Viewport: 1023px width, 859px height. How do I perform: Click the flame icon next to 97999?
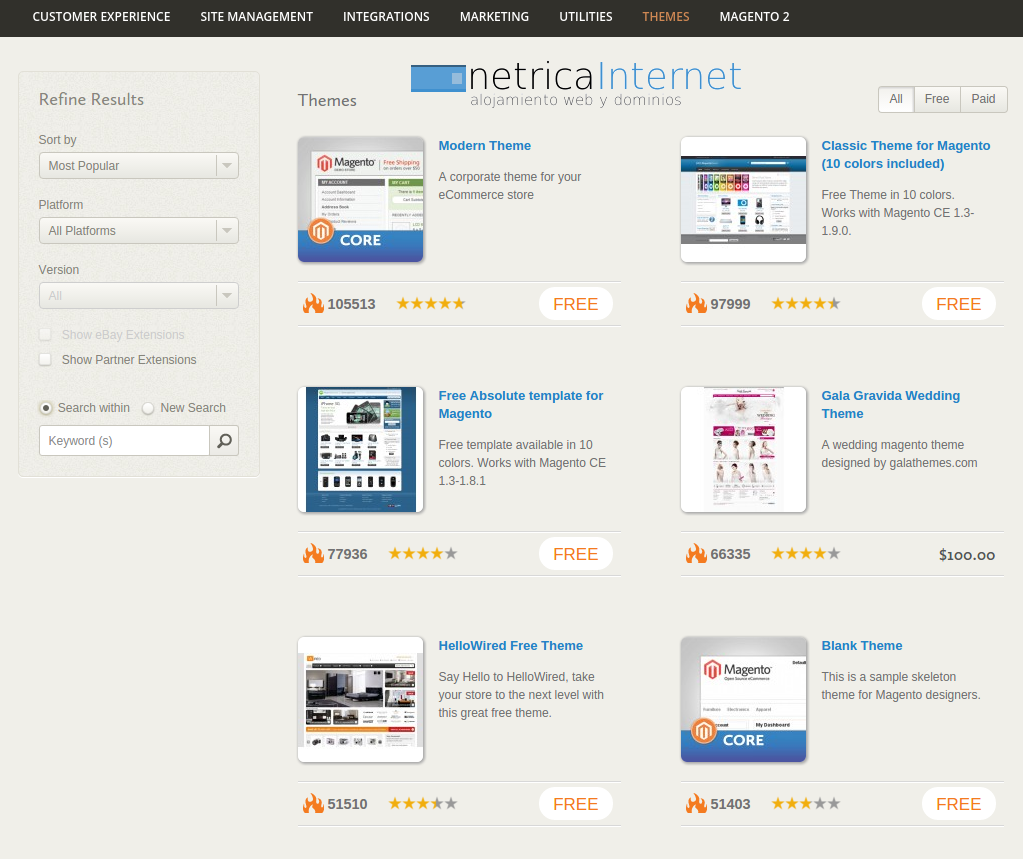[x=696, y=304]
